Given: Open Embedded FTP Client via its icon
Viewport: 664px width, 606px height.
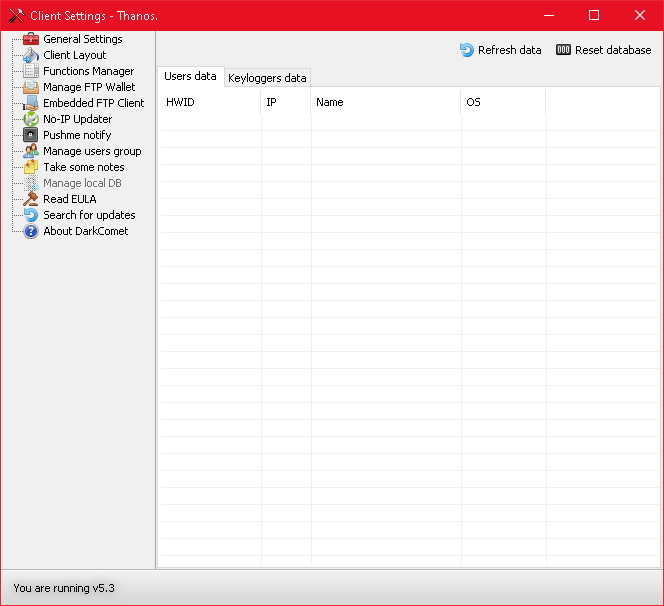Looking at the screenshot, I should click(31, 103).
